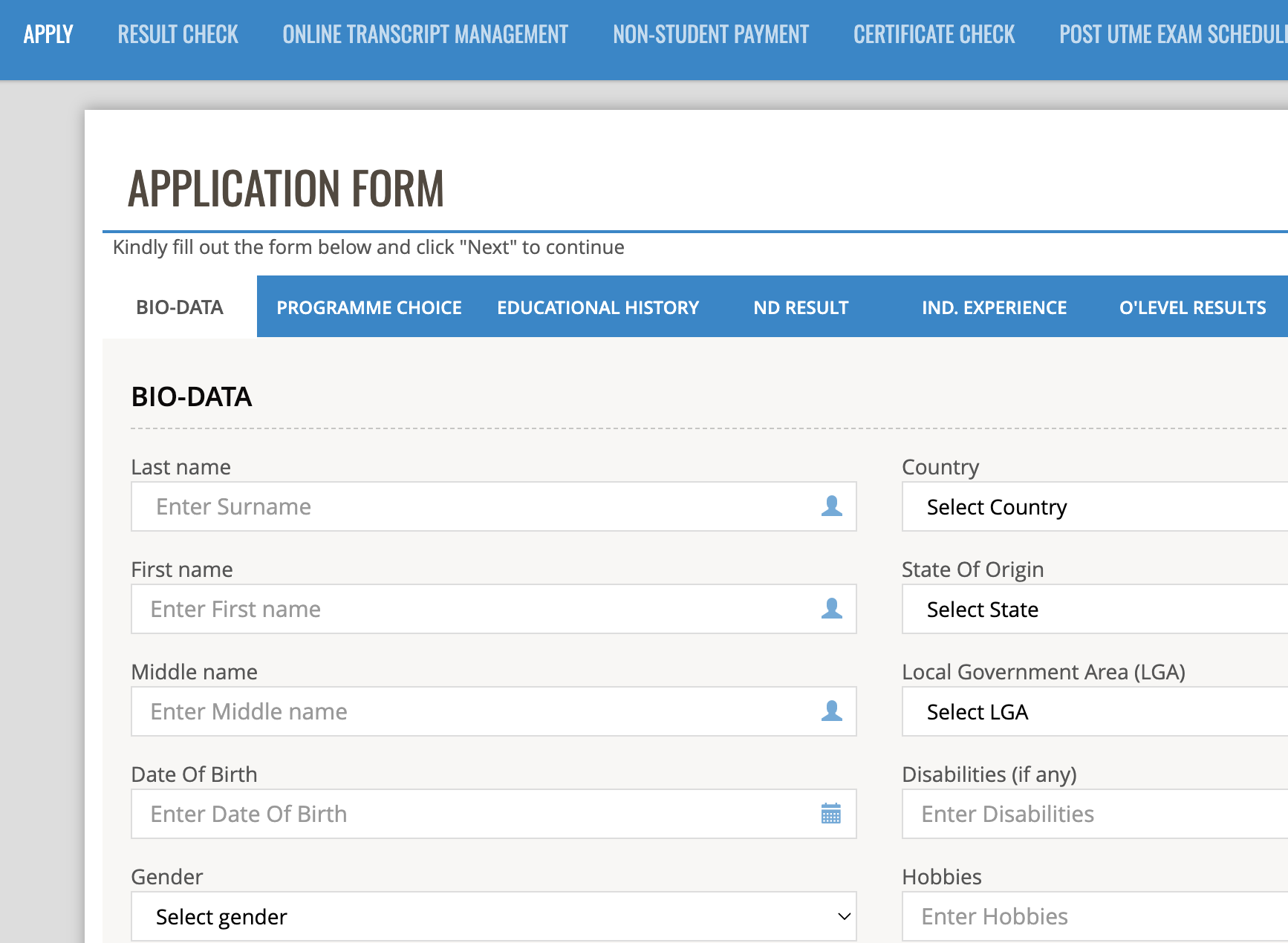Click the APPLICATION FORM heading
The width and height of the screenshot is (1288, 943).
click(286, 188)
